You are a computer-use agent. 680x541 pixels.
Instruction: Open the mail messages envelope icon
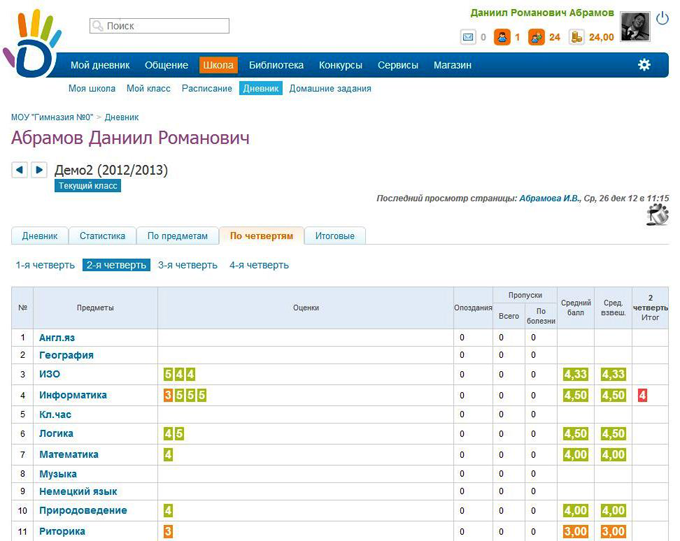pyautogui.click(x=468, y=37)
